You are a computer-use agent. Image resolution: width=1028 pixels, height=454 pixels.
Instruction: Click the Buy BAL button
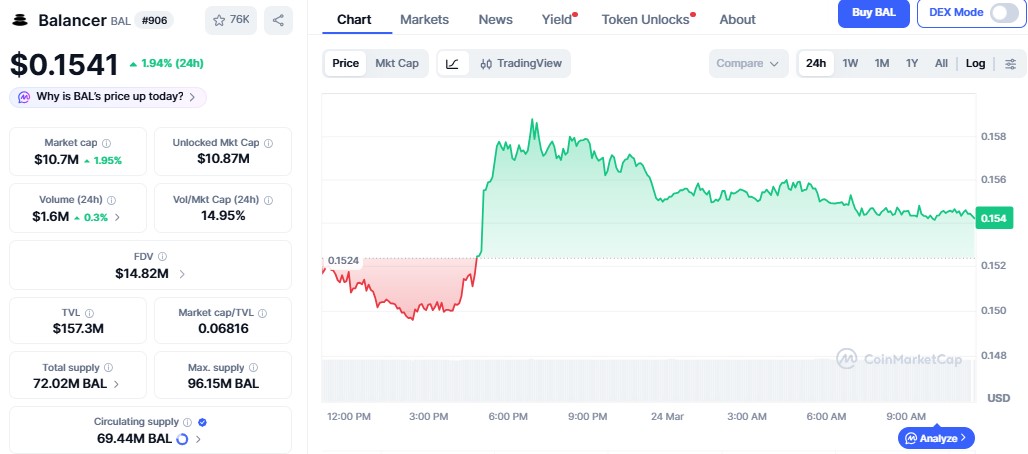873,12
